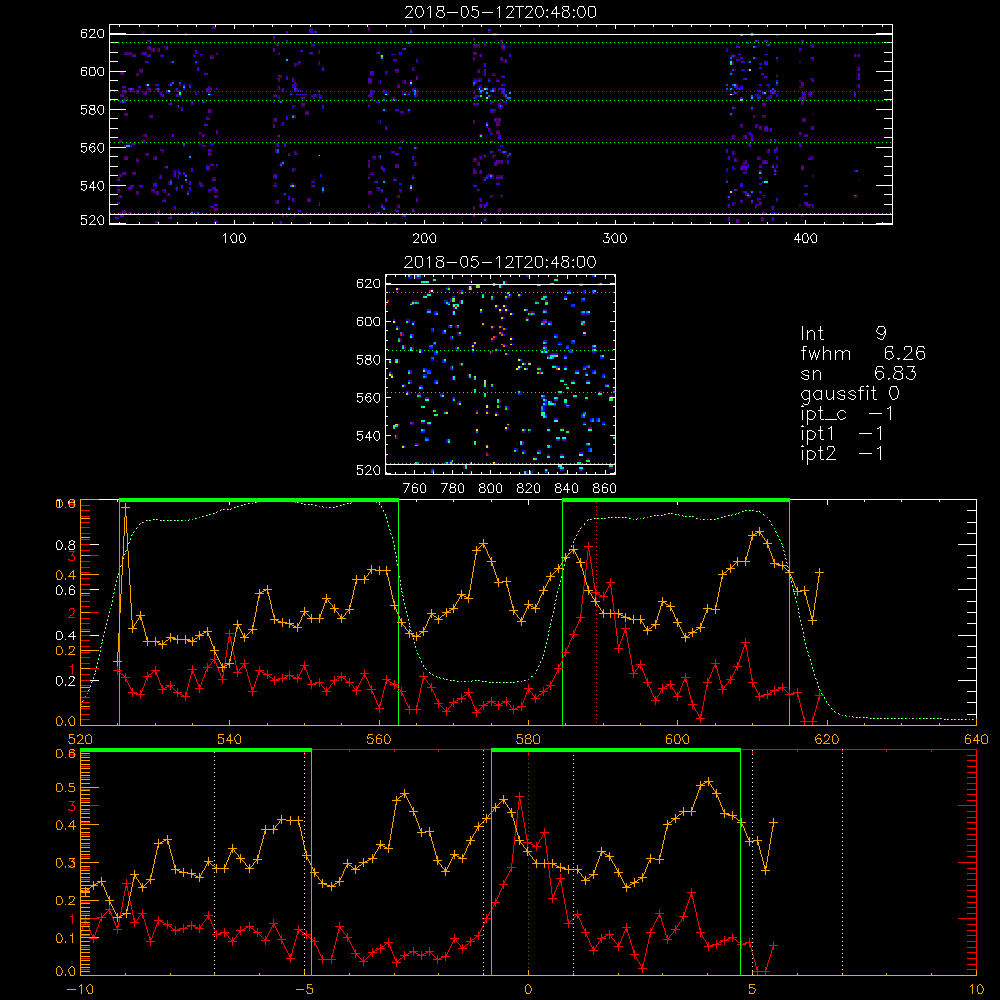Click the 'ipt_c -1' readout
This screenshot has height=1000, width=1000.
coord(846,414)
